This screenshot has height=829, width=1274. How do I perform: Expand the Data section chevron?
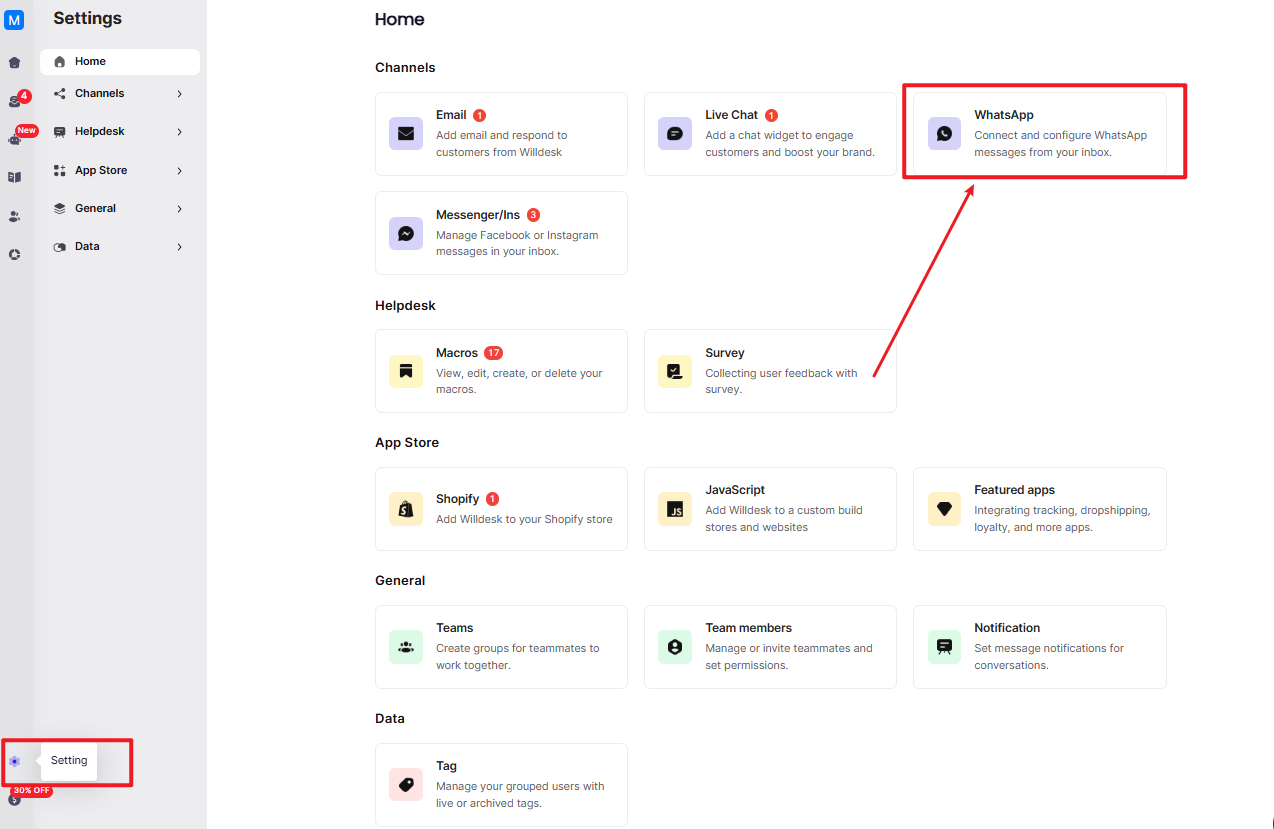[x=180, y=247]
